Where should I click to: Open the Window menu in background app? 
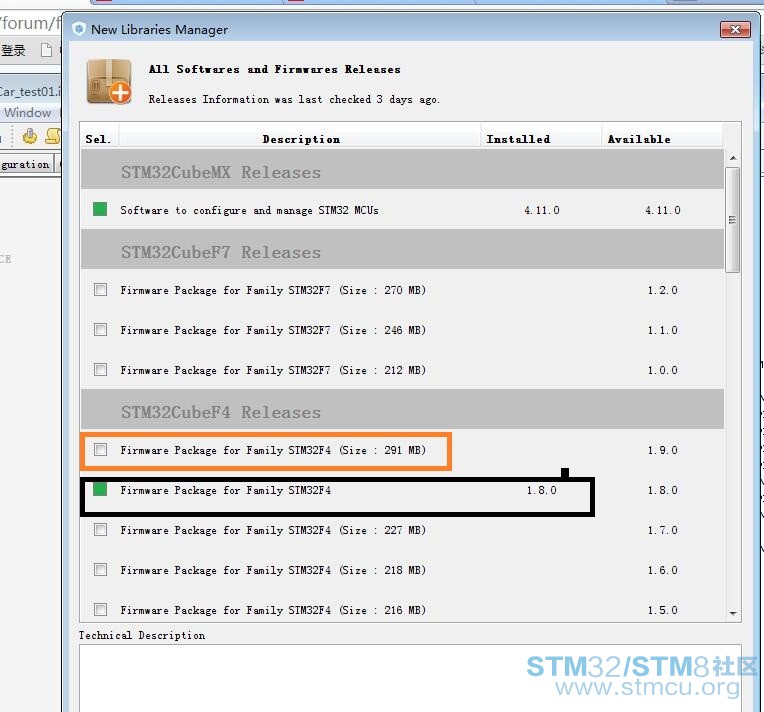28,113
